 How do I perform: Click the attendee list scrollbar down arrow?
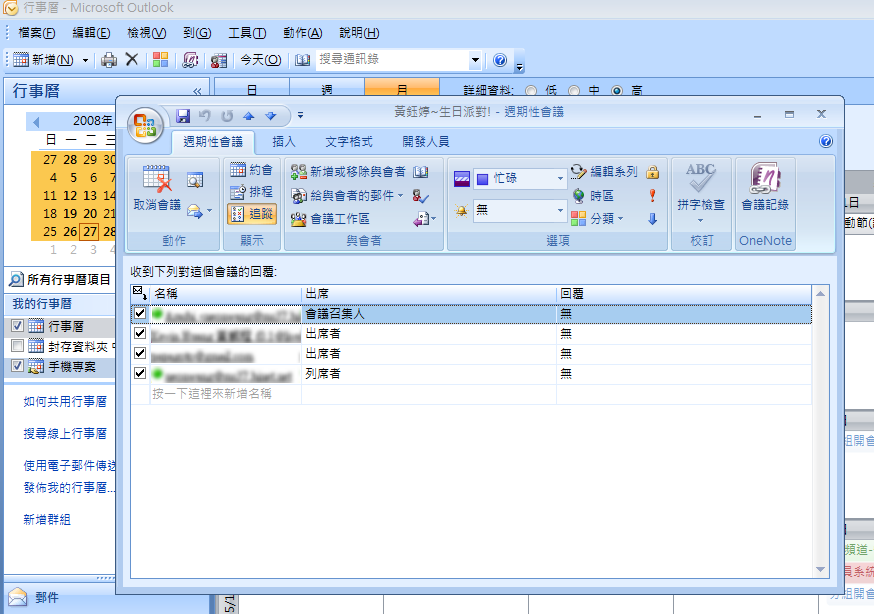pyautogui.click(x=820, y=569)
